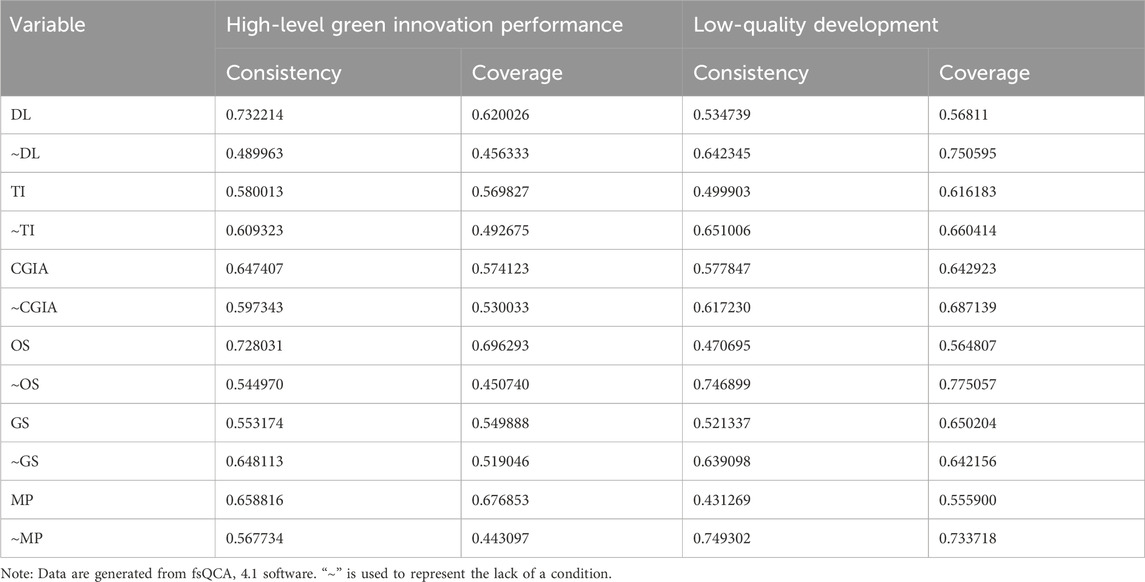Select the value 0.549888
This screenshot has height=582, width=1145.
[x=501, y=423]
